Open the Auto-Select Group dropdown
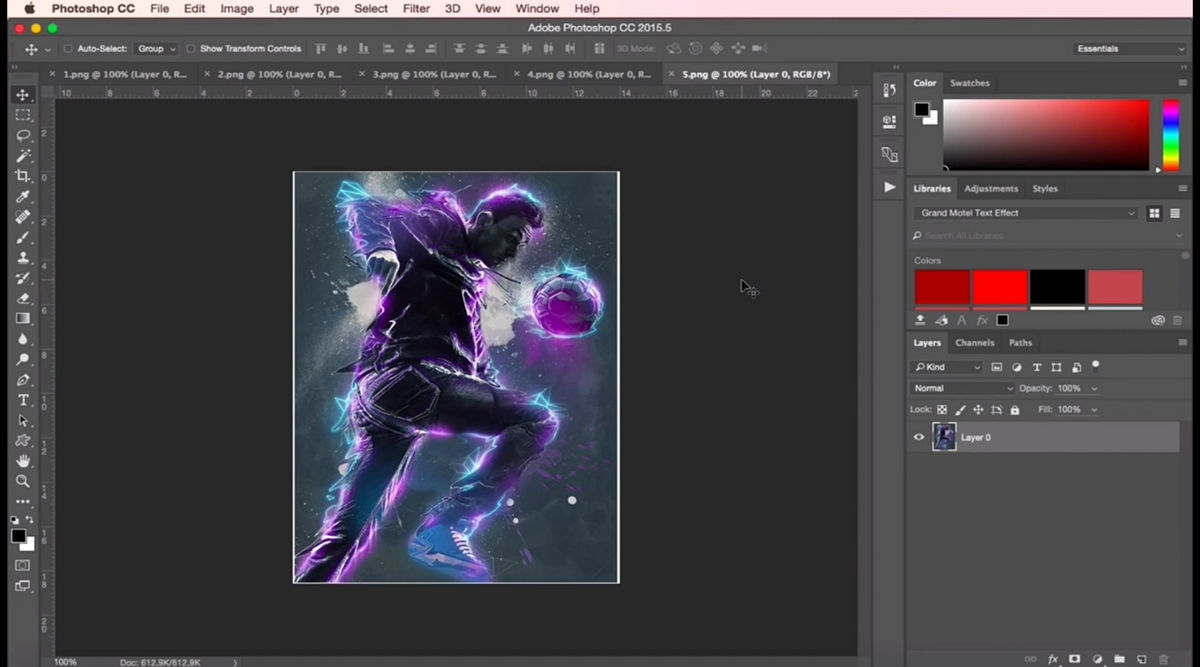The width and height of the screenshot is (1200, 667). point(157,48)
